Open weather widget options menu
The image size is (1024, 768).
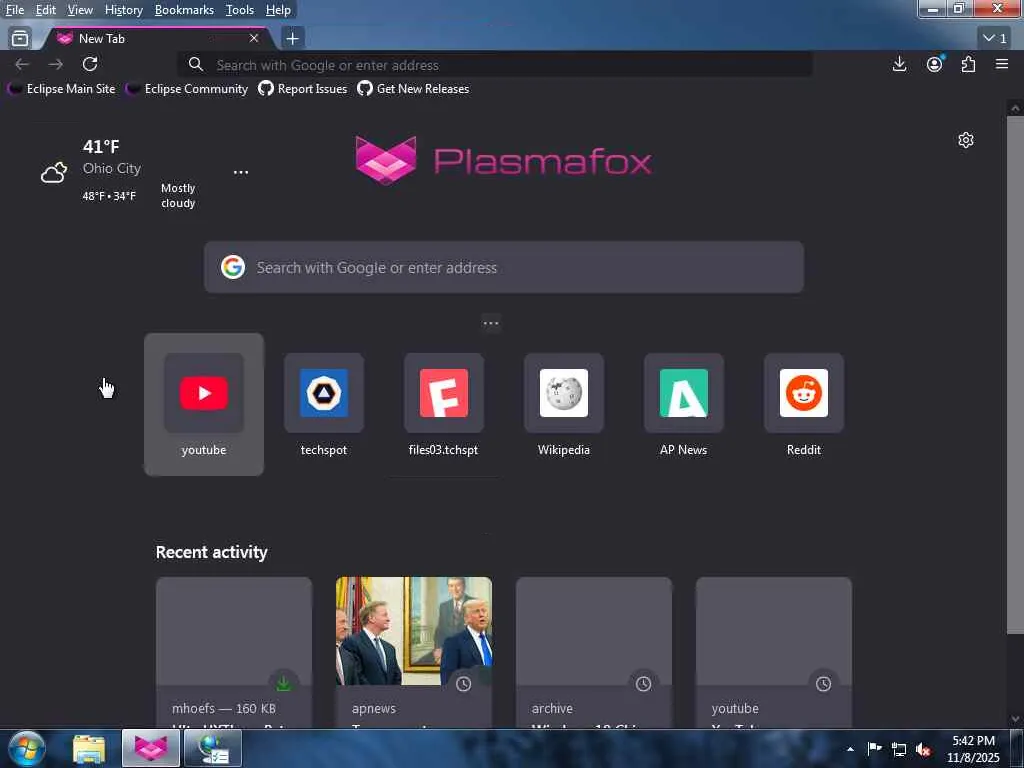pyautogui.click(x=241, y=172)
